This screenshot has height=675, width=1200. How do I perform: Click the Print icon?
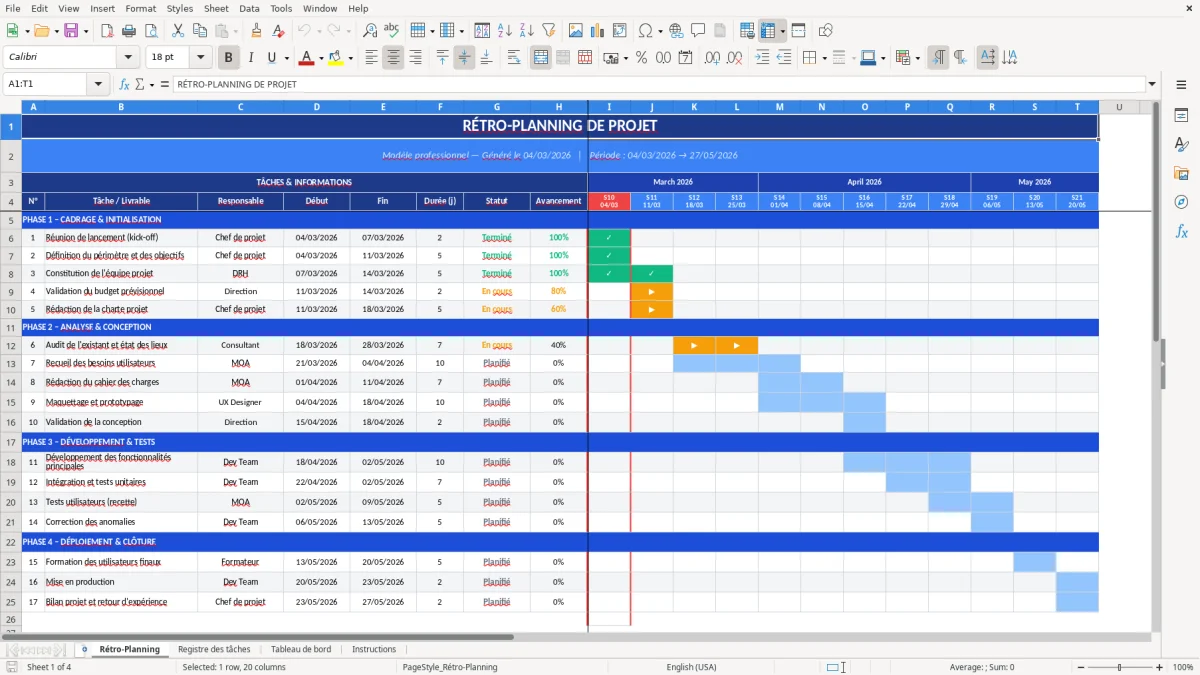tap(130, 31)
